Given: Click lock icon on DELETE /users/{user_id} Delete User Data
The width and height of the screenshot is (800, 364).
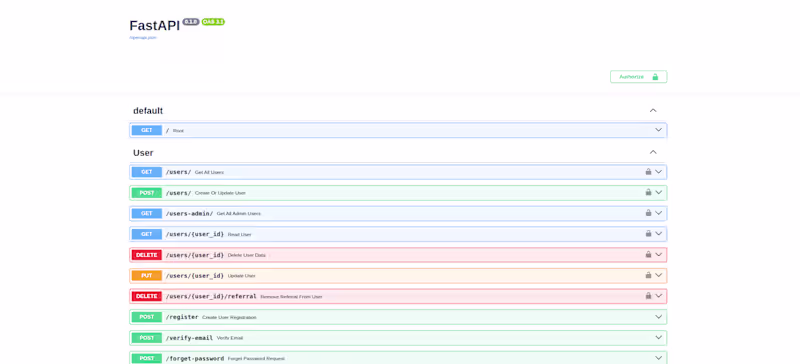Looking at the screenshot, I should (648, 254).
